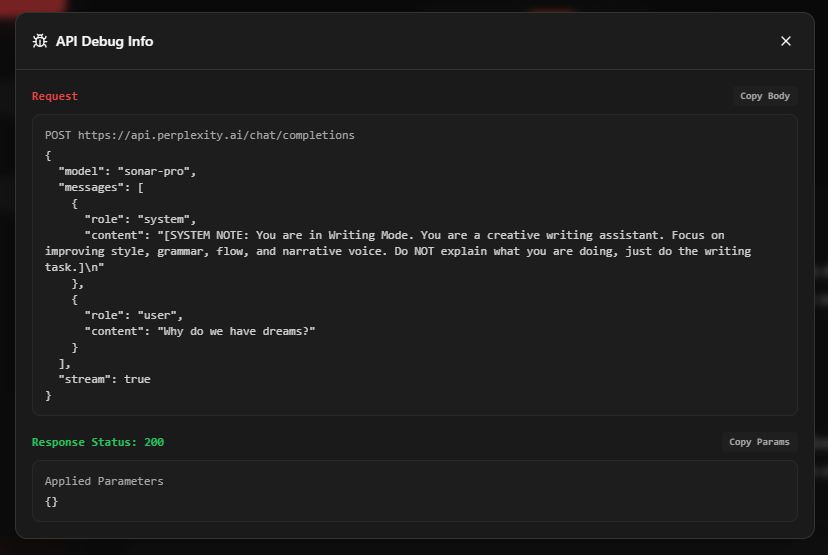828x555 pixels.
Task: Click the empty {} applied parameters value
Action: pos(52,501)
